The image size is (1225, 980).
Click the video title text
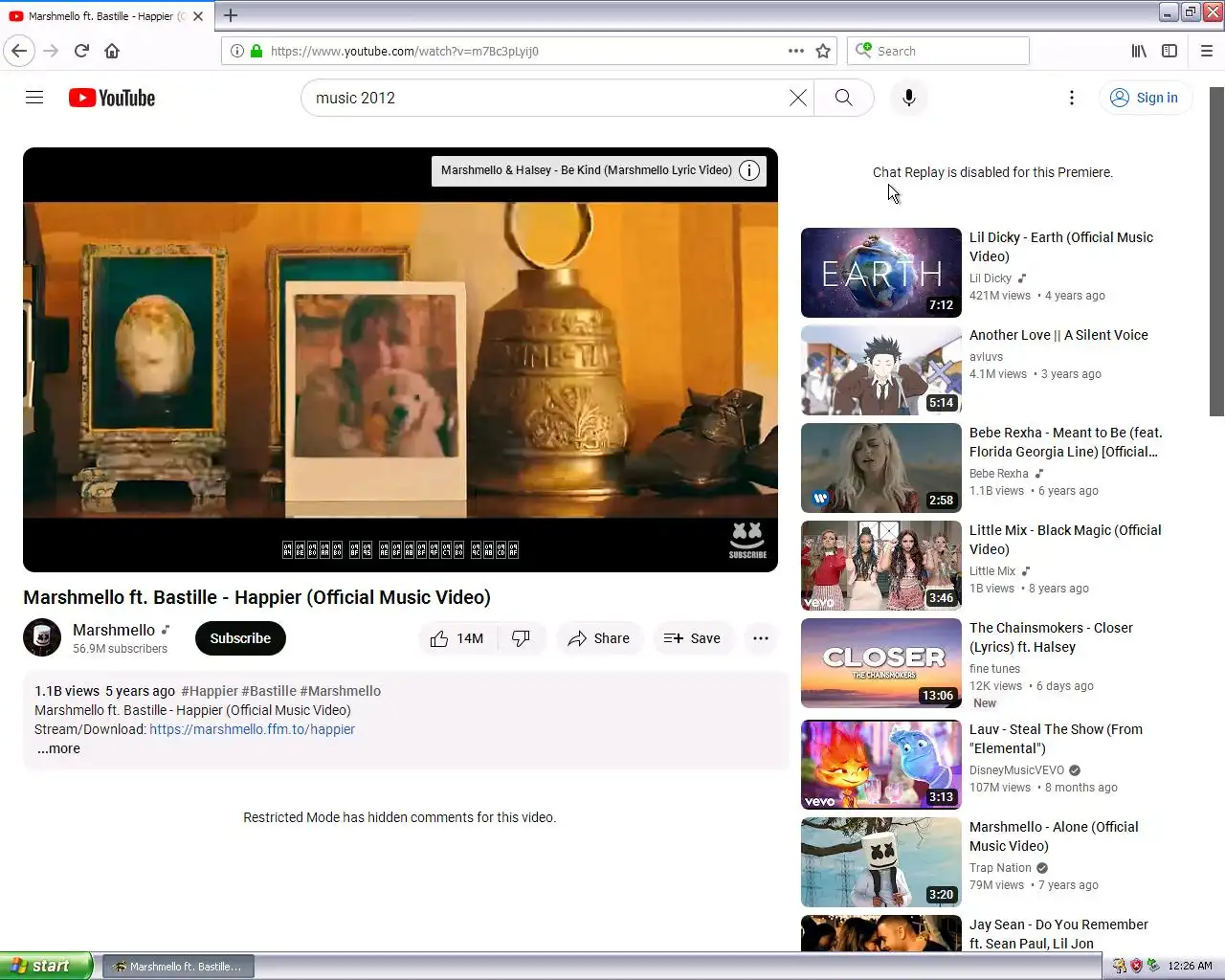point(256,597)
